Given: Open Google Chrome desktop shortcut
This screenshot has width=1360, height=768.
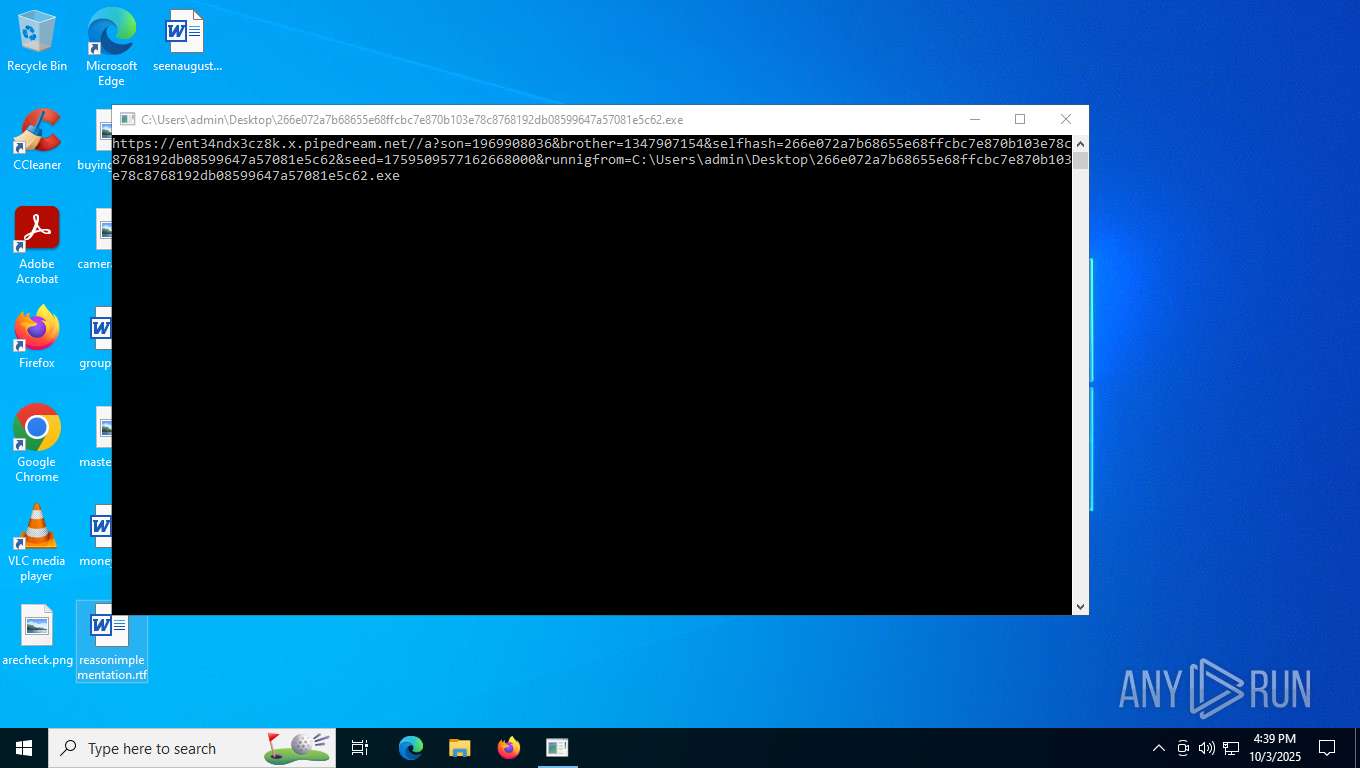Looking at the screenshot, I should 37,444.
